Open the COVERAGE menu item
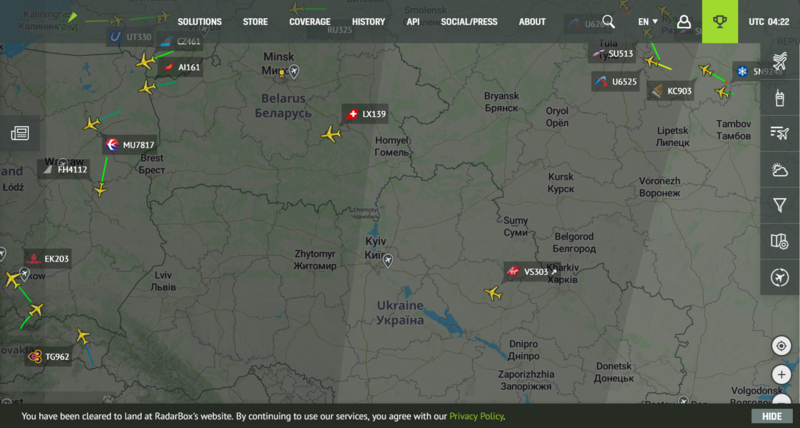This screenshot has width=800, height=428. [310, 21]
